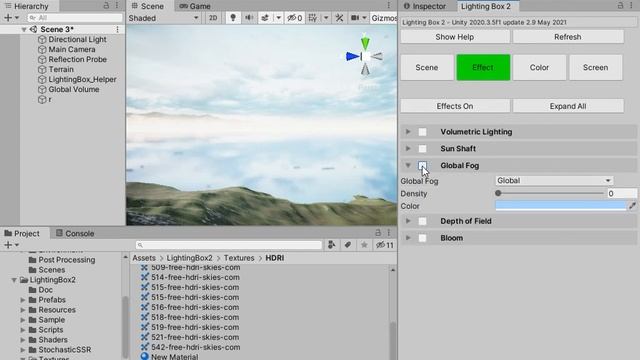Image resolution: width=640 pixels, height=360 pixels.
Task: Switch to the Inspector tab
Action: click(x=425, y=6)
